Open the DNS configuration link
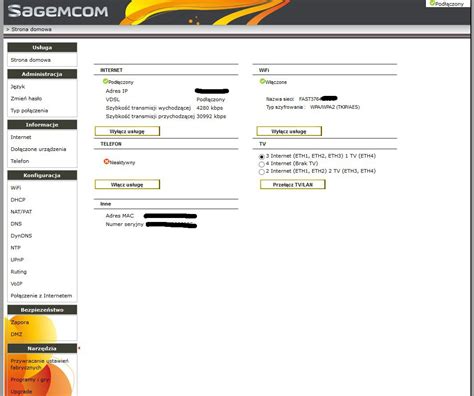 16,224
